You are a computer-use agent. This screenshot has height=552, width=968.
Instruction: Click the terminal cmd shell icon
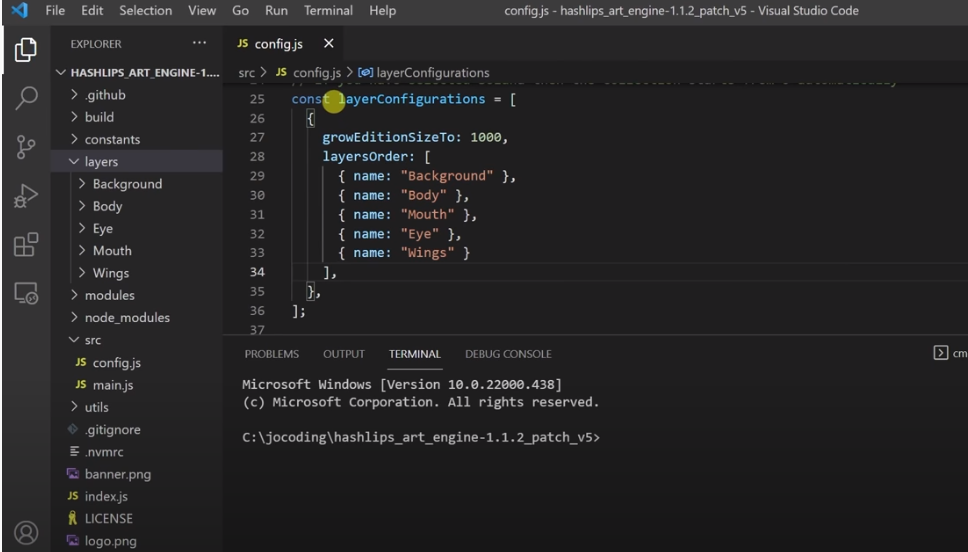(940, 353)
